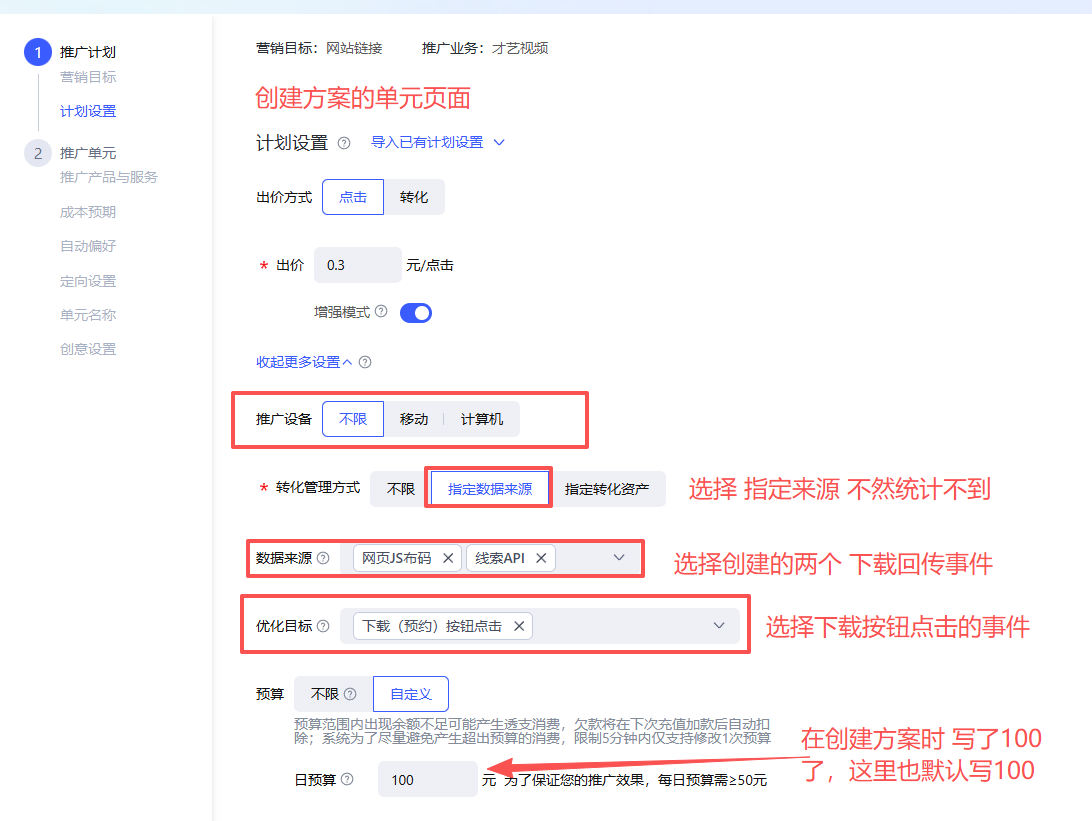
Task: Select 指定转化资产 option
Action: tap(607, 489)
